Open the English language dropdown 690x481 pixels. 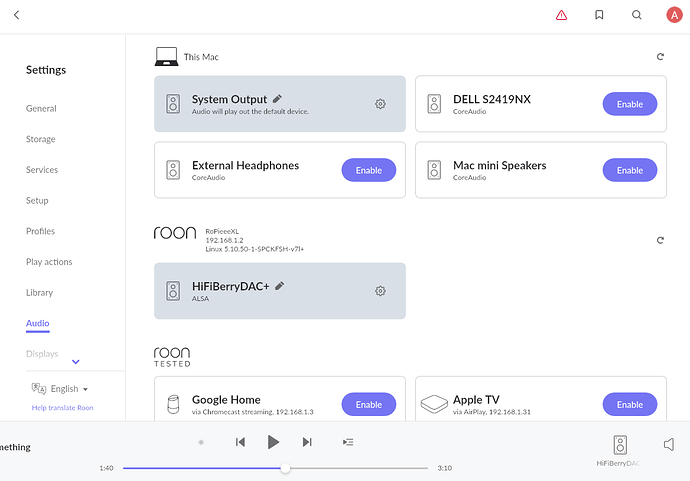click(70, 389)
